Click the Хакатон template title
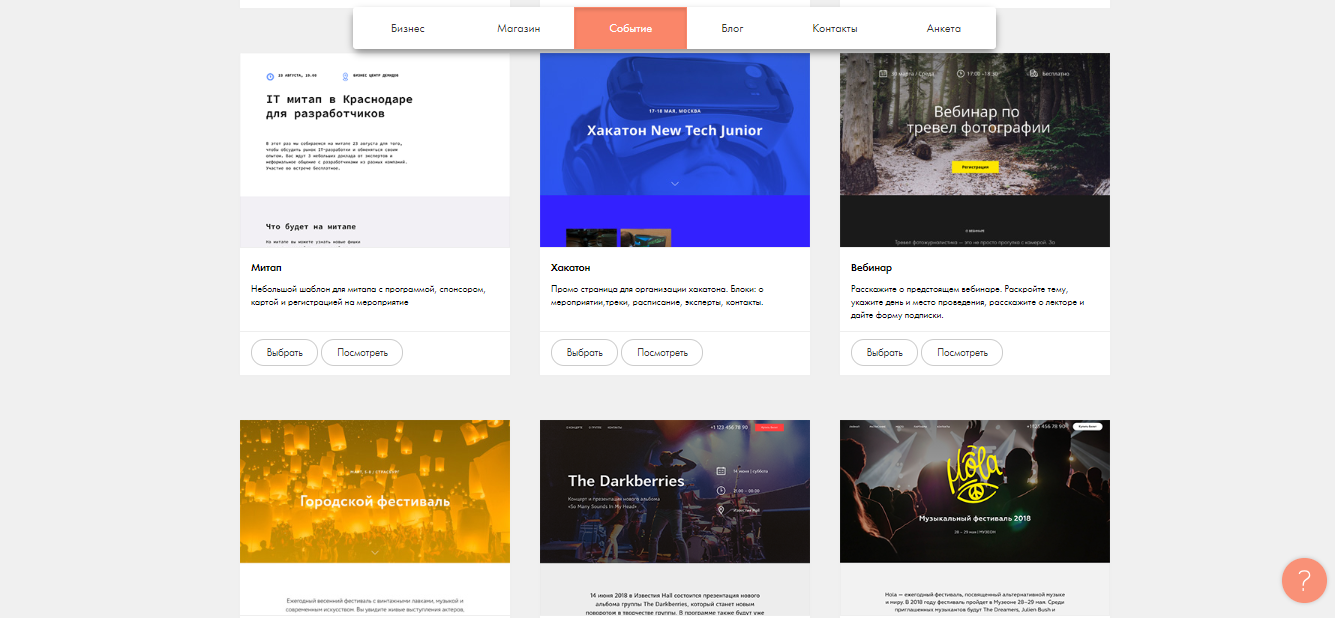The image size is (1335, 618). [571, 268]
